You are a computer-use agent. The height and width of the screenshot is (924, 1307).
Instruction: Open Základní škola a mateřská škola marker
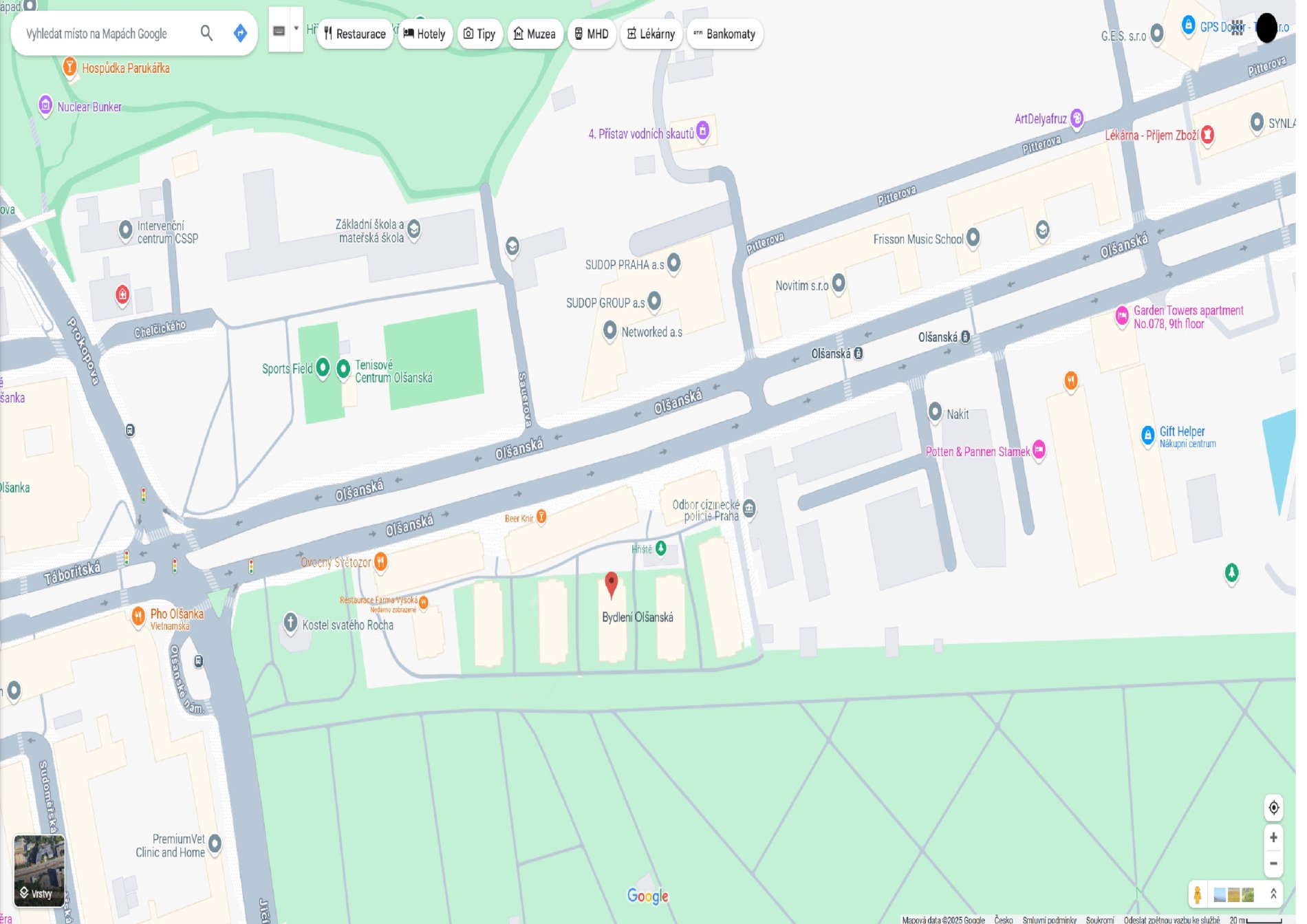tap(414, 228)
